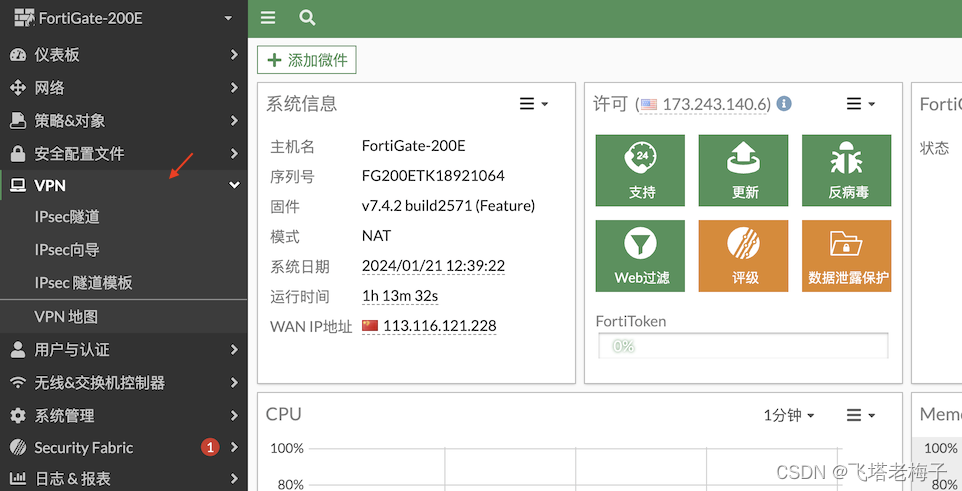Click the 系统信息 widget title
Viewport: 962px width, 491px height.
coord(301,104)
